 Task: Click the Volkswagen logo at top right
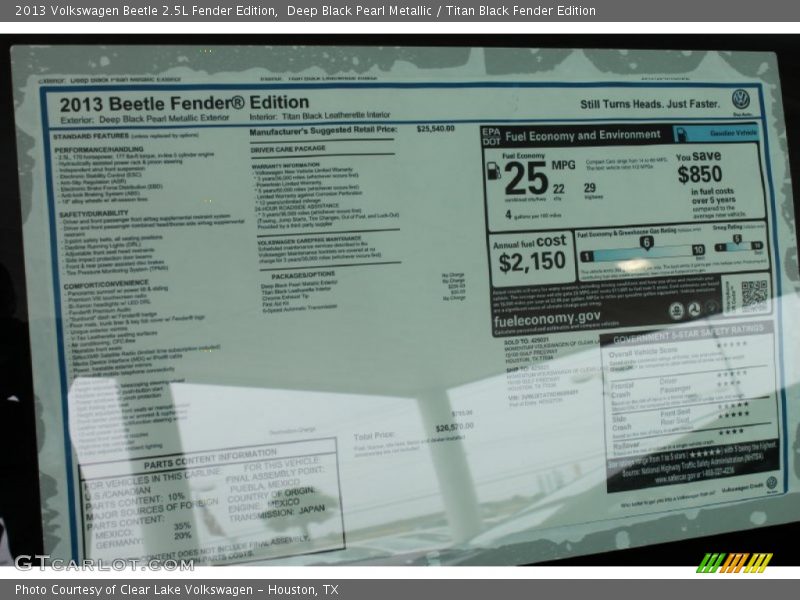[x=740, y=99]
